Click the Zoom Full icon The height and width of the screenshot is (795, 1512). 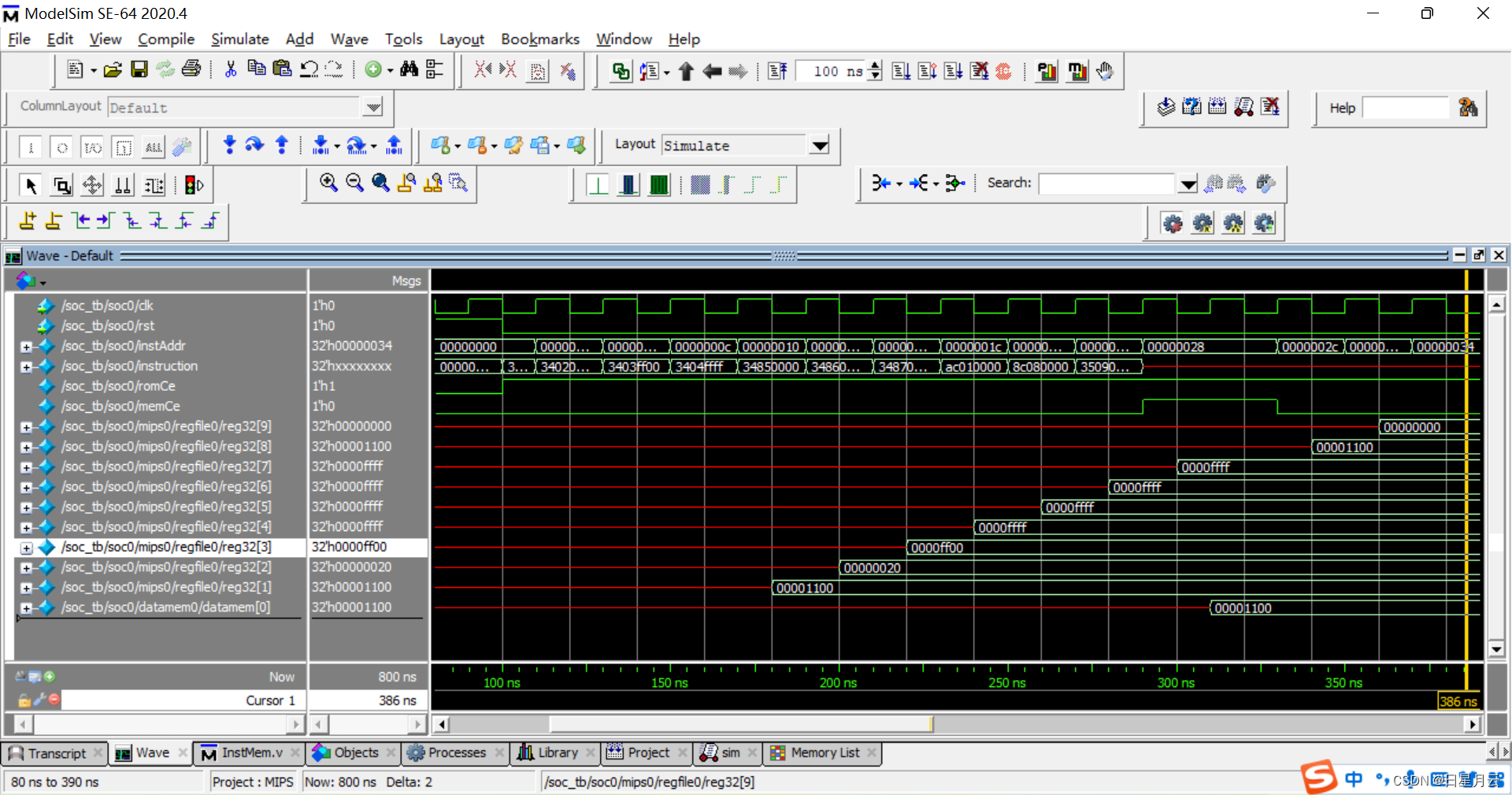click(380, 183)
